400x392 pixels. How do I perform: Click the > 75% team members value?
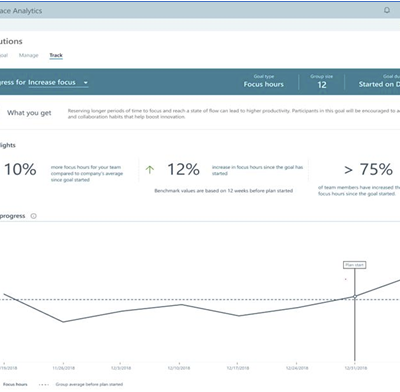369,169
